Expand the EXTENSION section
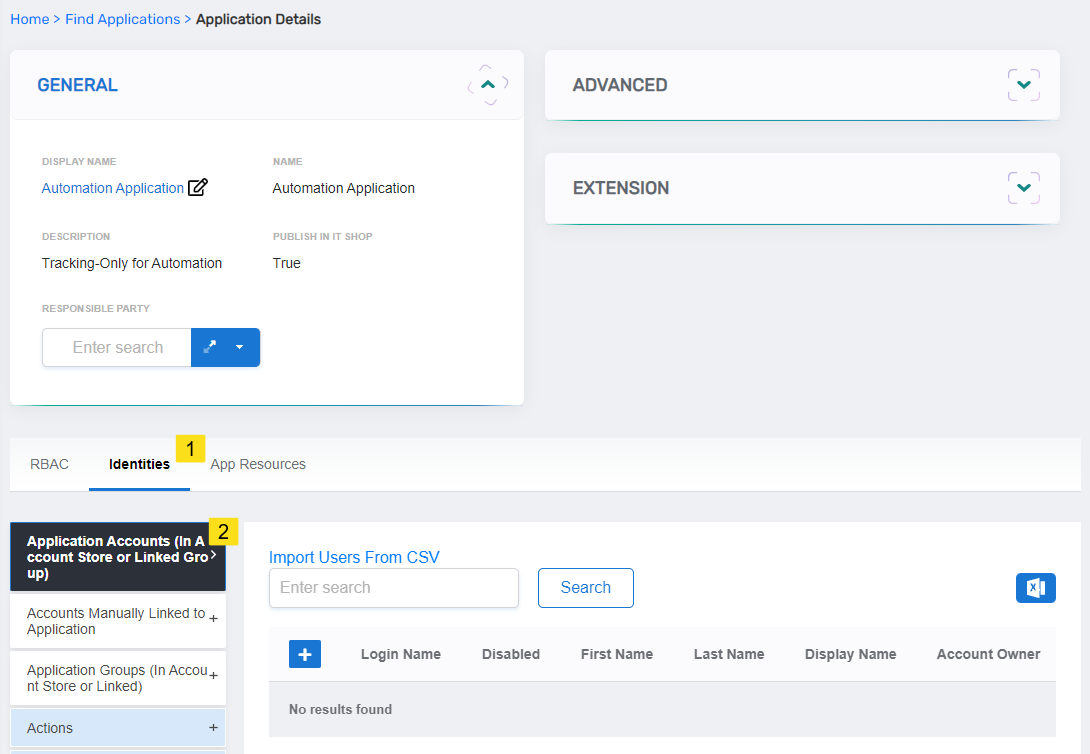This screenshot has height=754, width=1090. click(1023, 187)
